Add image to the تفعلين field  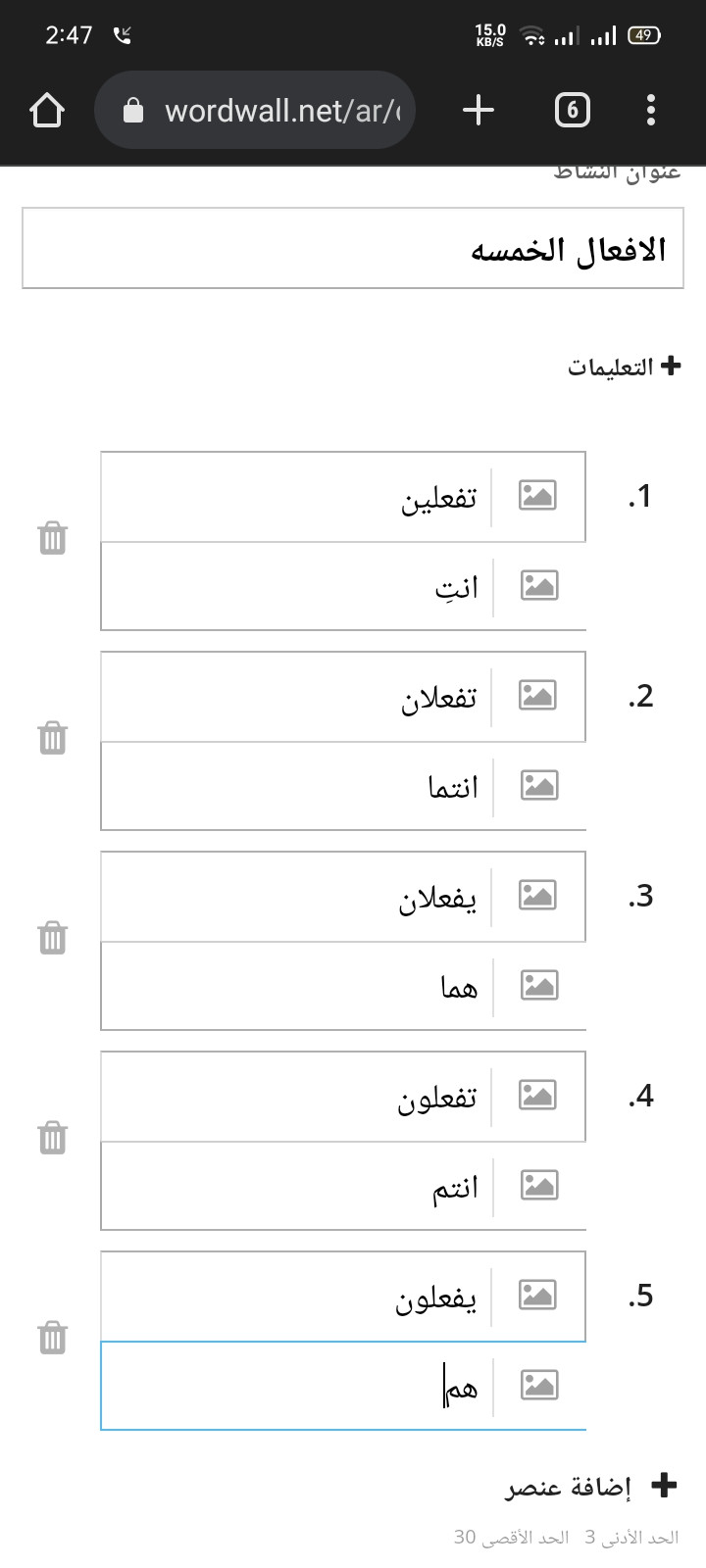[537, 496]
